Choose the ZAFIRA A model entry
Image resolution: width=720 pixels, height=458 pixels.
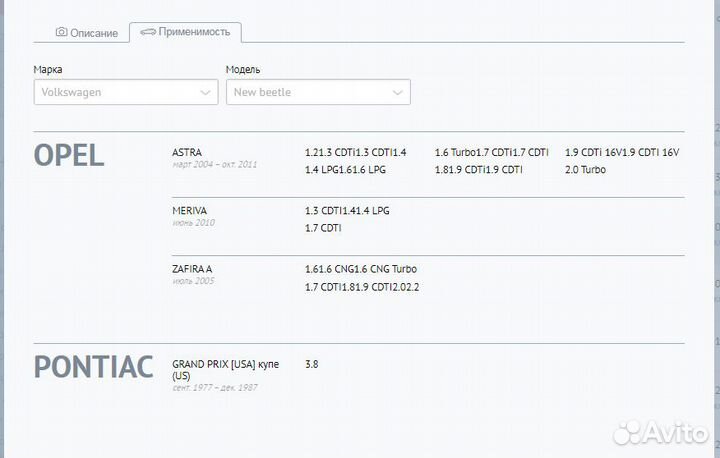192,269
